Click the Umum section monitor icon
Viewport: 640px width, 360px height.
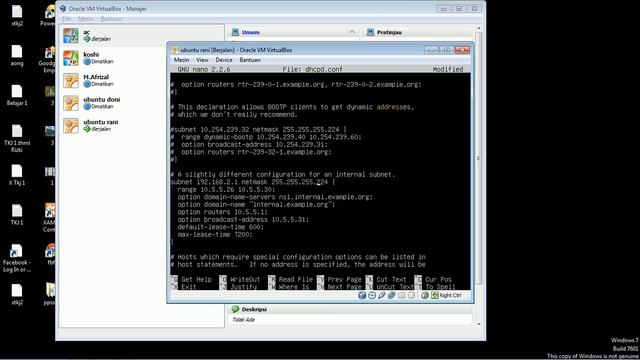pyautogui.click(x=236, y=32)
